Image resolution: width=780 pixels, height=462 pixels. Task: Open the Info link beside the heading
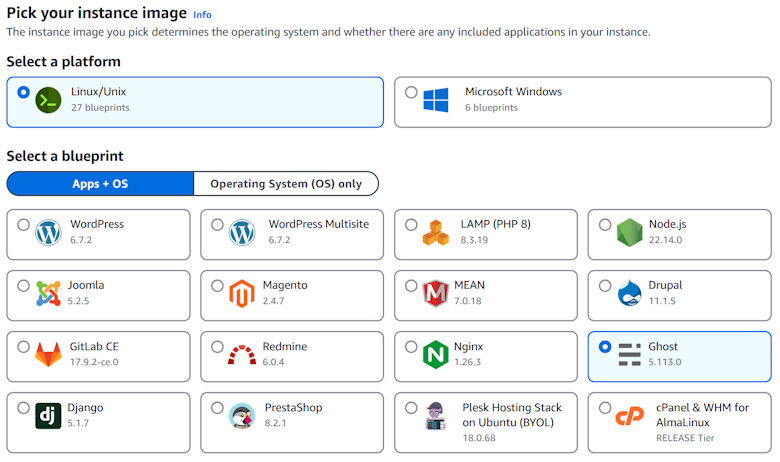tap(202, 15)
